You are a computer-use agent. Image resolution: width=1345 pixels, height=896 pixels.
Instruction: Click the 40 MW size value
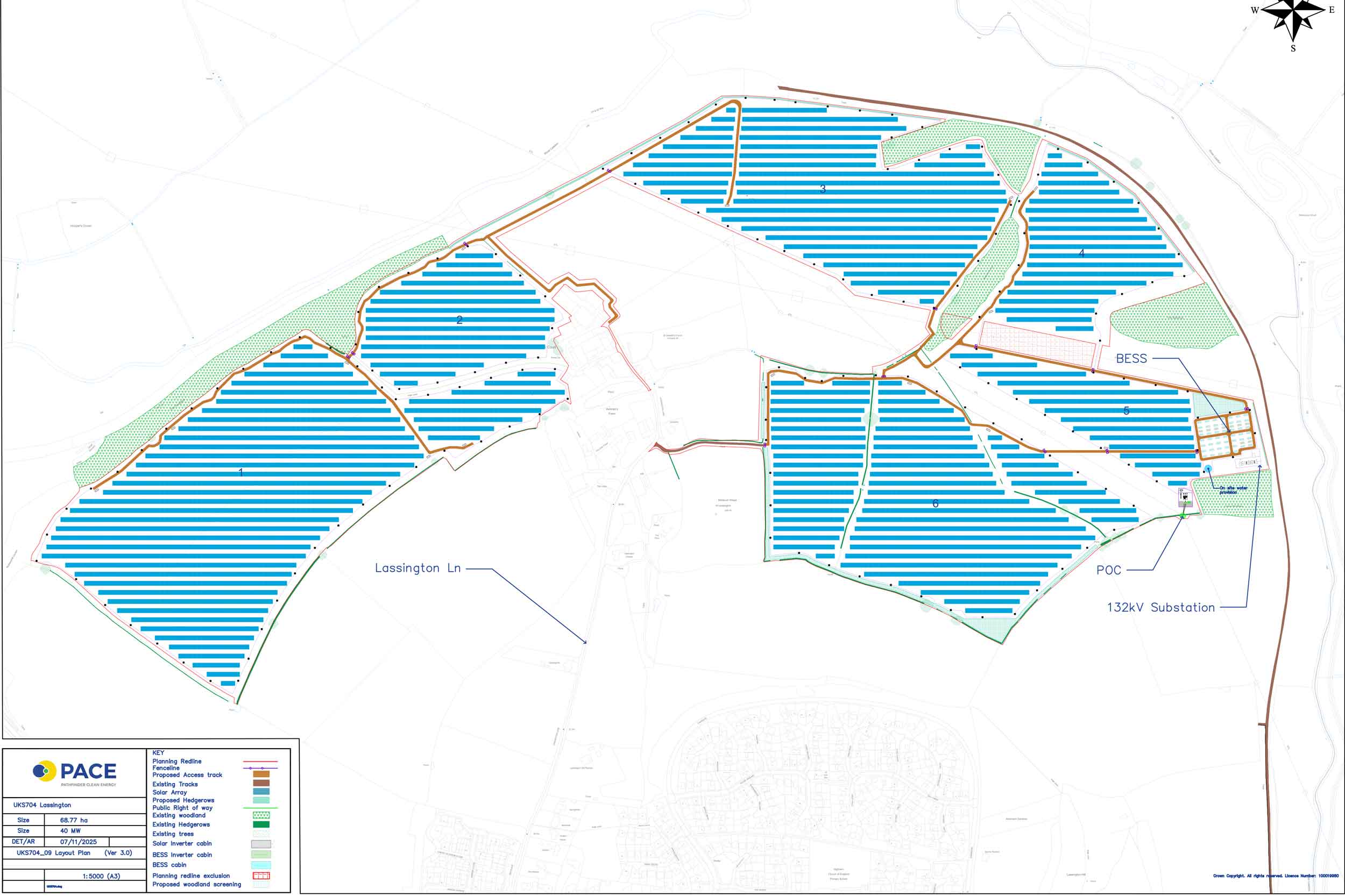click(x=70, y=831)
